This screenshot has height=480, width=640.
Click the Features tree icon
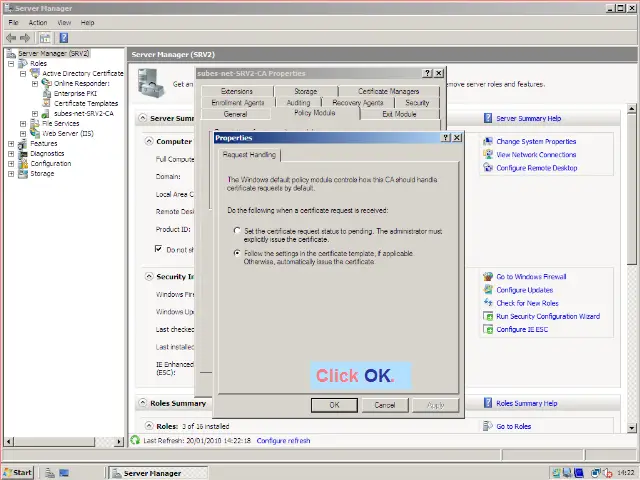(x=23, y=144)
